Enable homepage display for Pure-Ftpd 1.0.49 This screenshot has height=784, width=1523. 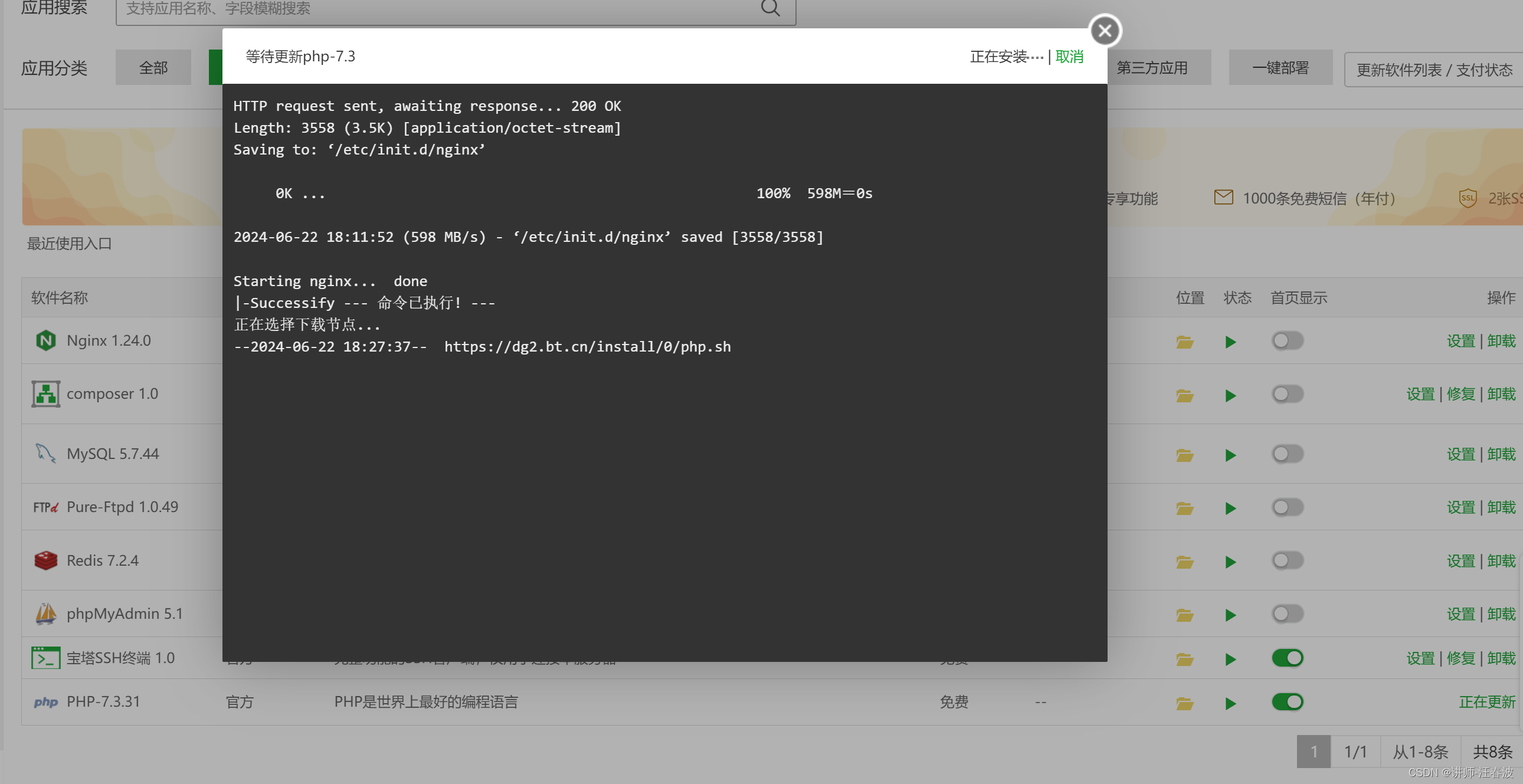point(1288,507)
